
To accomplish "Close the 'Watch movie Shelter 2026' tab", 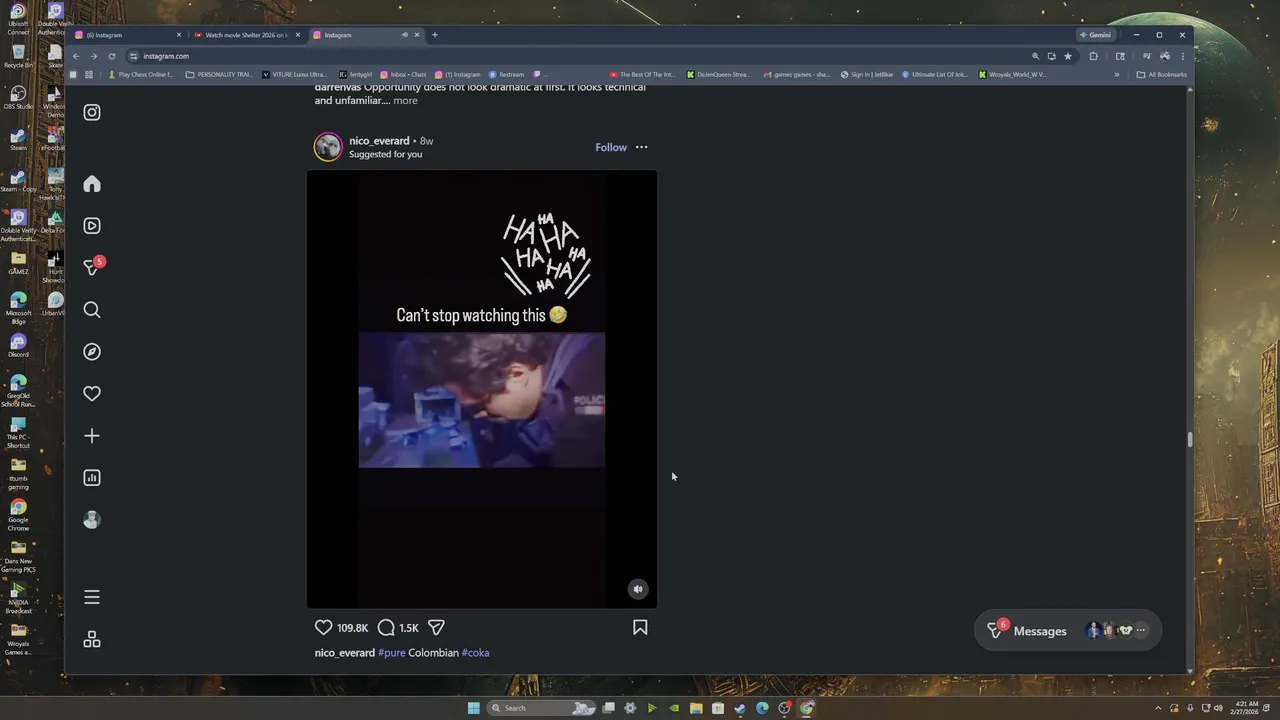I will pyautogui.click(x=297, y=35).
